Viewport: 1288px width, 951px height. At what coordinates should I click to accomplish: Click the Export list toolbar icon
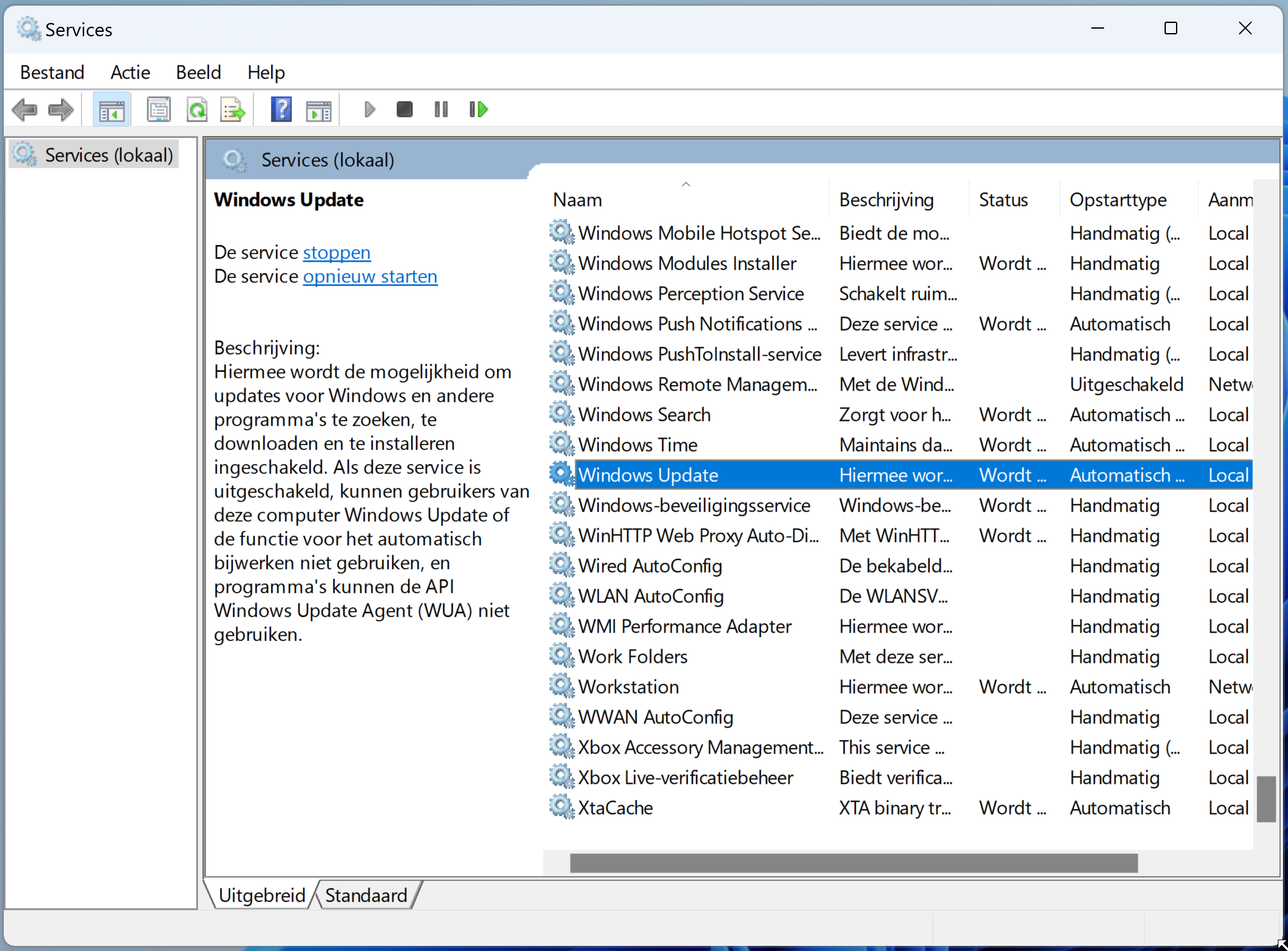click(233, 109)
